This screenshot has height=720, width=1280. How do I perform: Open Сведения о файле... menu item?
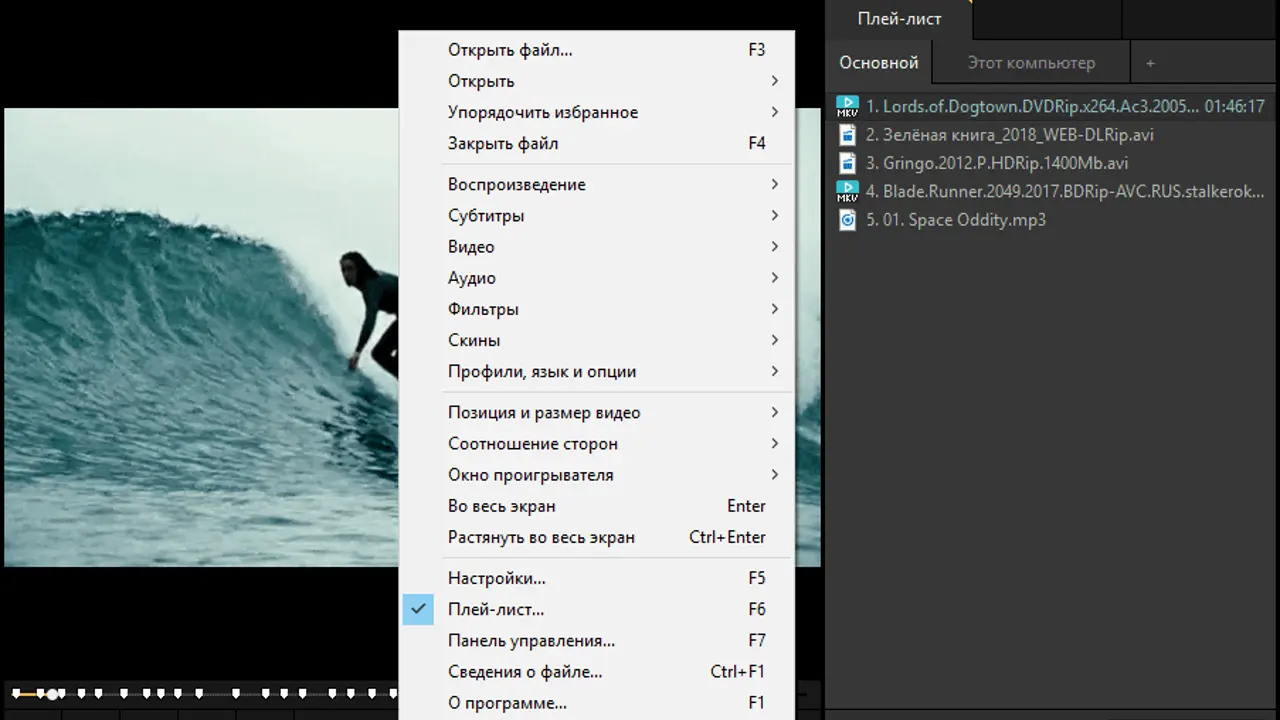tap(525, 671)
